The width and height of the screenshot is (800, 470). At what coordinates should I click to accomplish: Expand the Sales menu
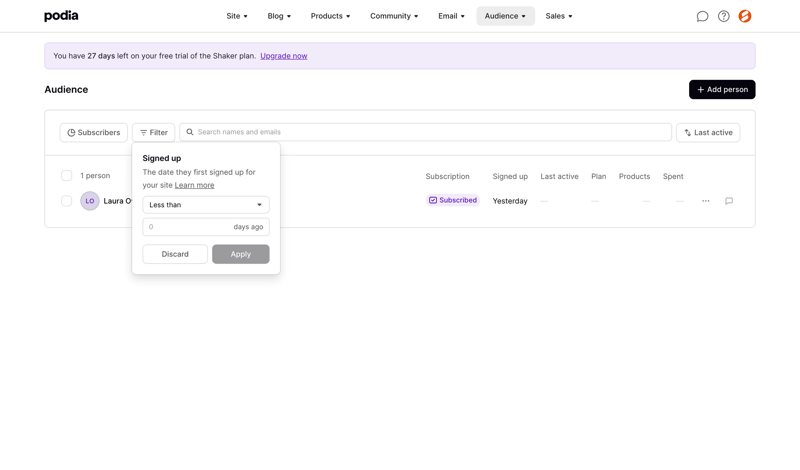point(559,16)
